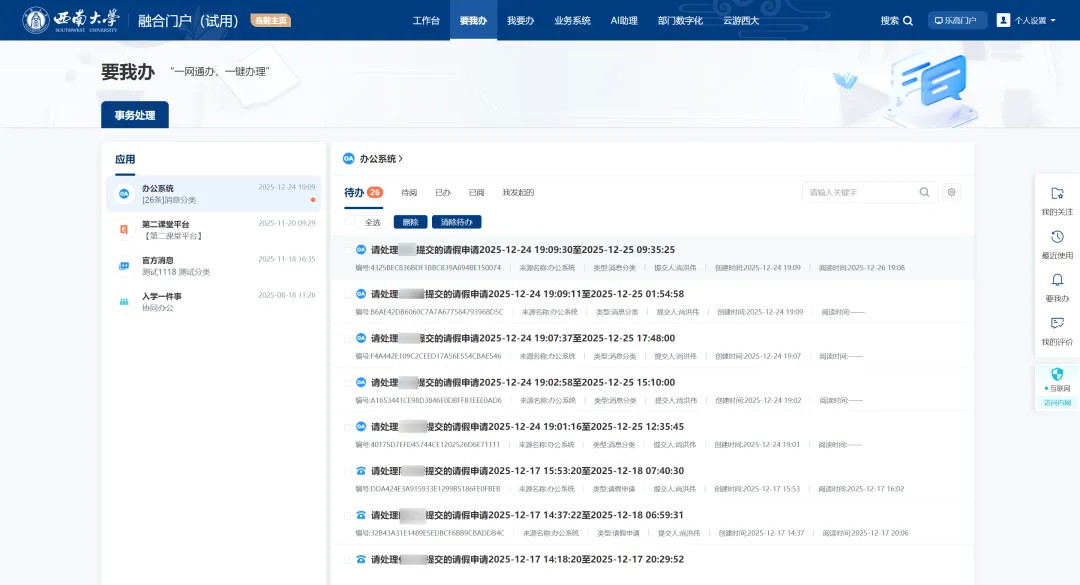Click the search magnifier icon in top bar

tap(908, 21)
